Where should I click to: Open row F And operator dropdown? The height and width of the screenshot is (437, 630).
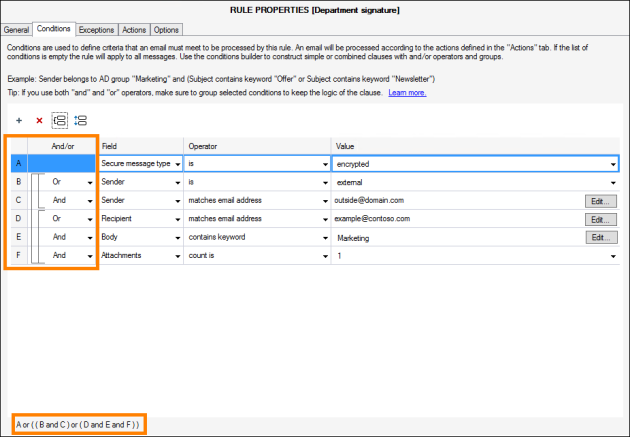[x=90, y=256]
